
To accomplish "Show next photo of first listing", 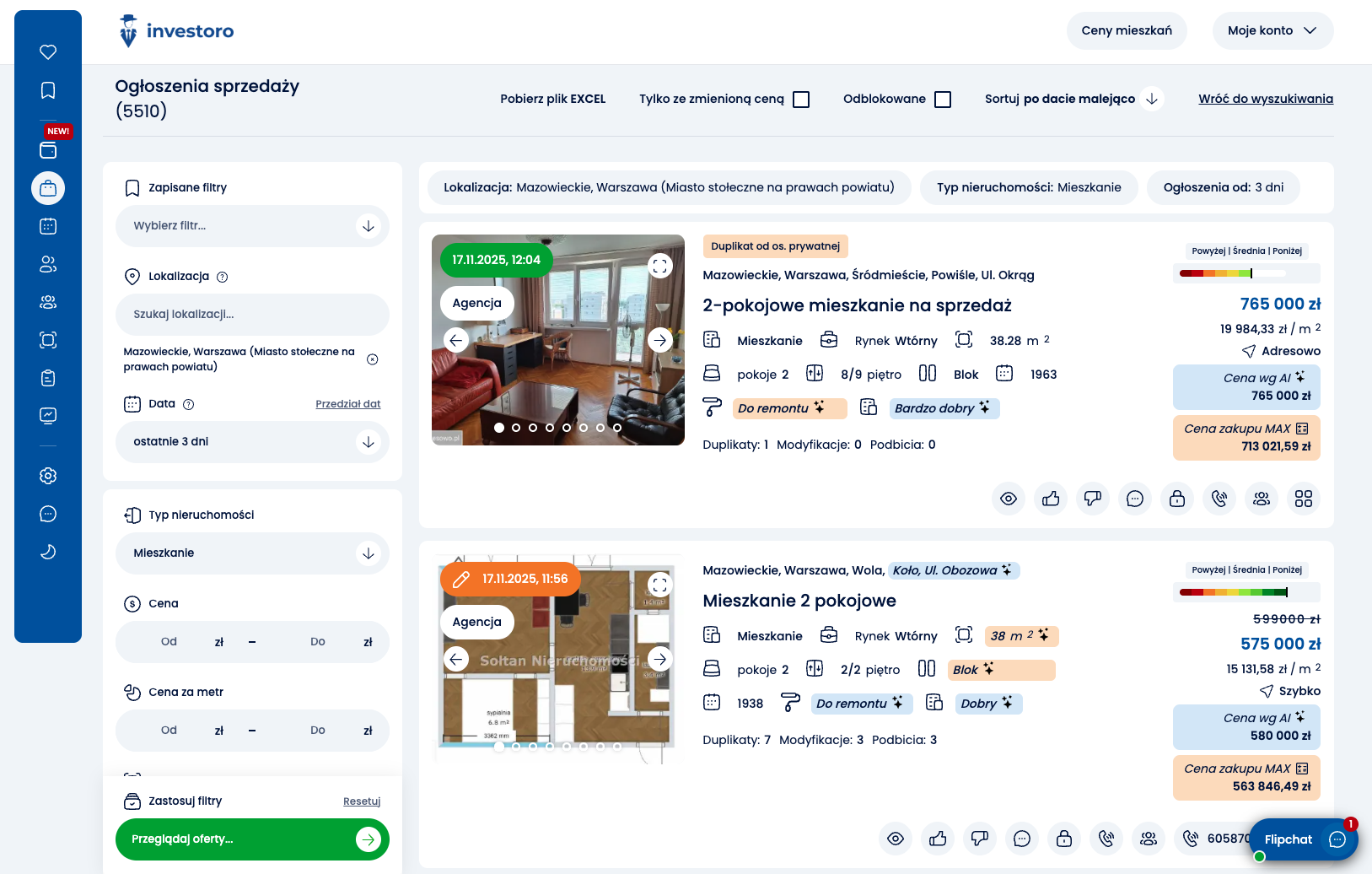I will click(x=659, y=340).
